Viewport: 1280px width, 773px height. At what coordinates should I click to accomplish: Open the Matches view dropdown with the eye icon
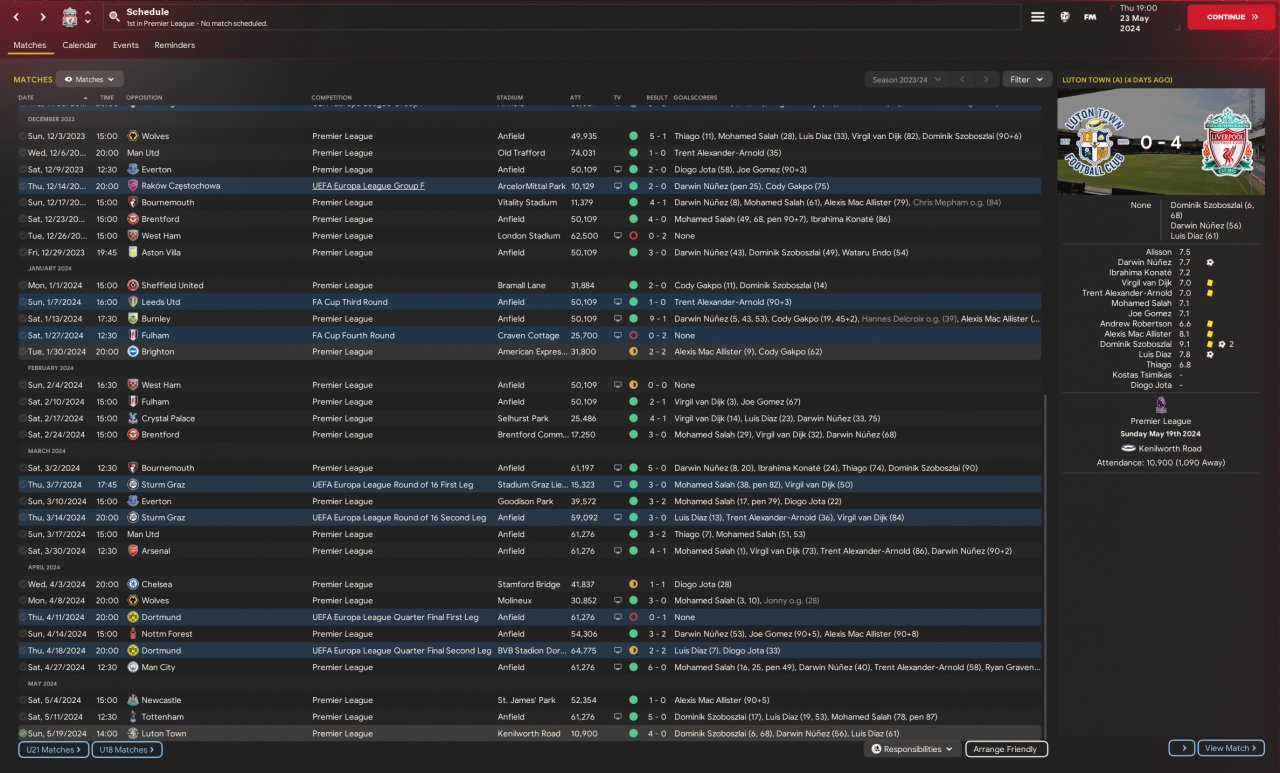pyautogui.click(x=90, y=79)
